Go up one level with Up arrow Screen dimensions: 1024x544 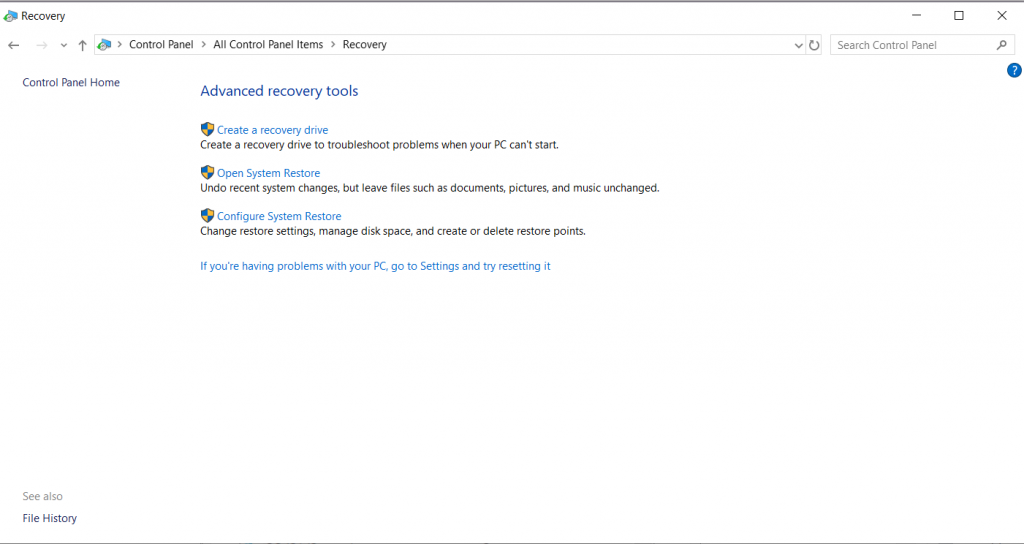pos(82,45)
